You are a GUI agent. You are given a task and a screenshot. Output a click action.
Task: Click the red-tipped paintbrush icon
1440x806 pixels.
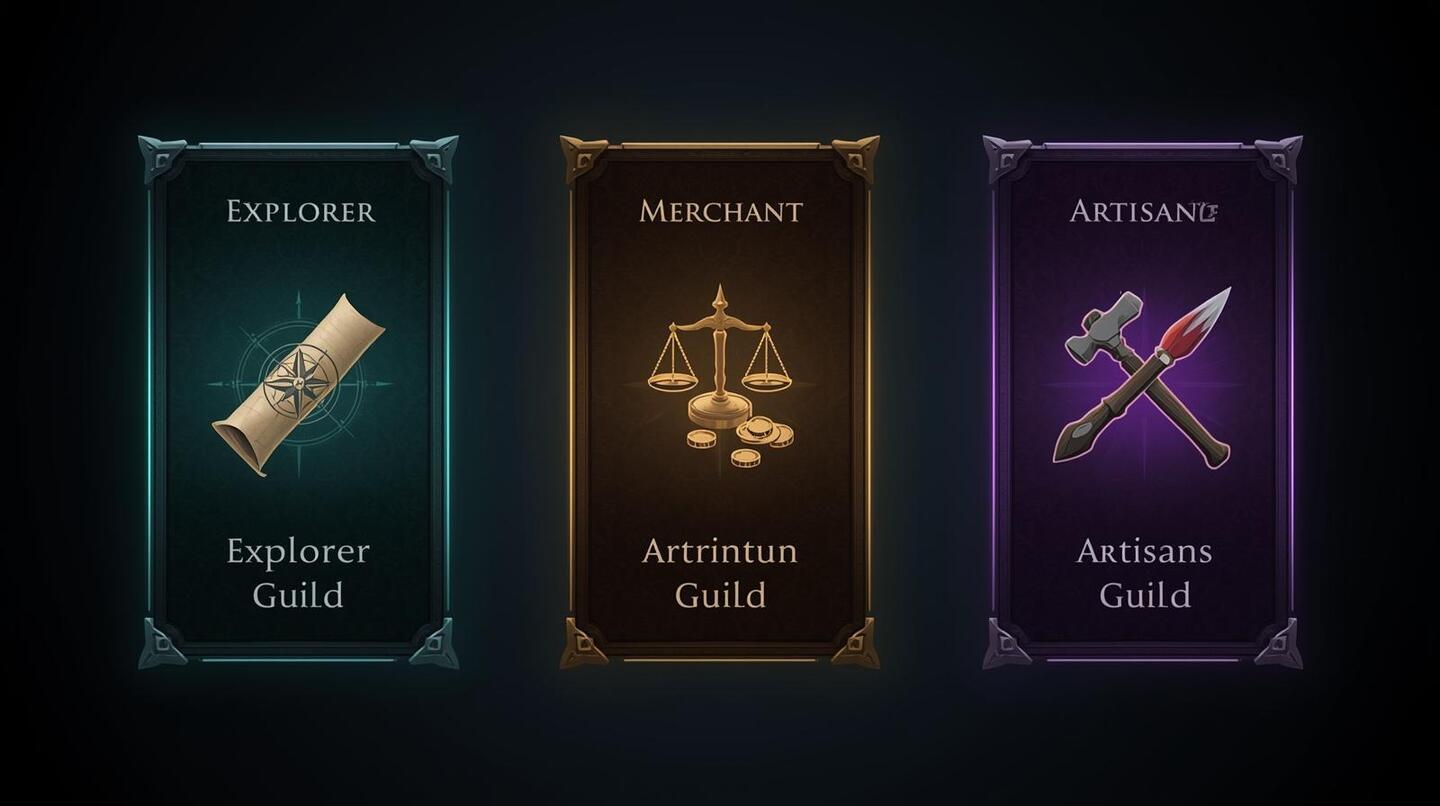tap(1143, 374)
